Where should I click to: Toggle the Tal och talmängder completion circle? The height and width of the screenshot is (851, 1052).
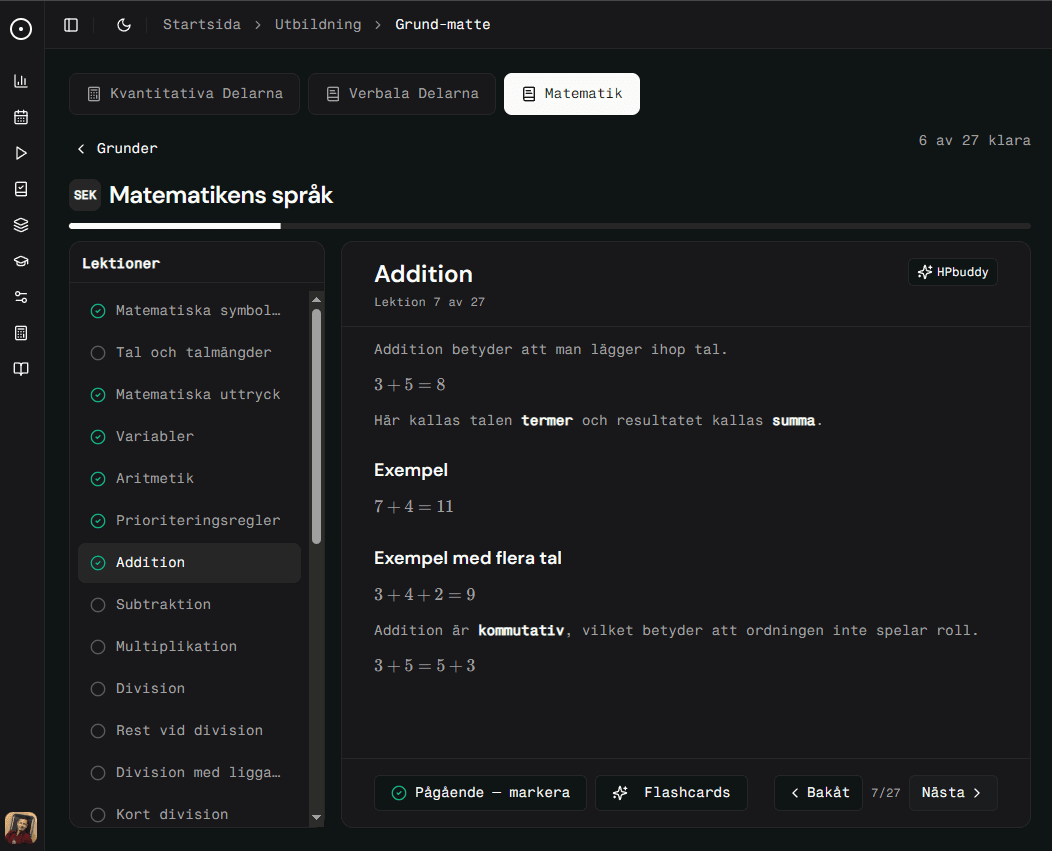tap(98, 353)
